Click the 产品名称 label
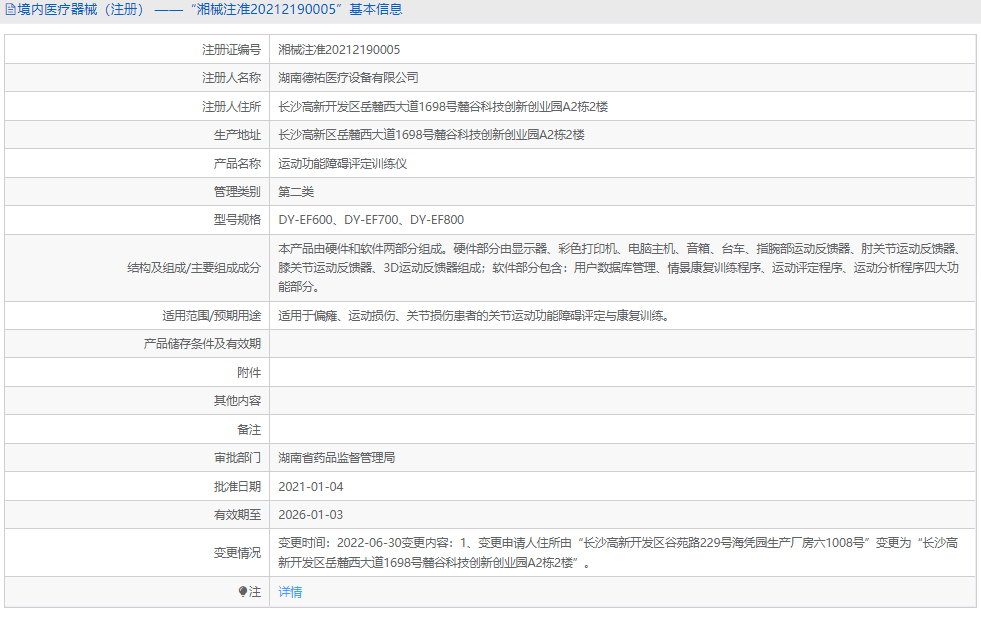Screen dimensions: 981x617 (x=237, y=163)
